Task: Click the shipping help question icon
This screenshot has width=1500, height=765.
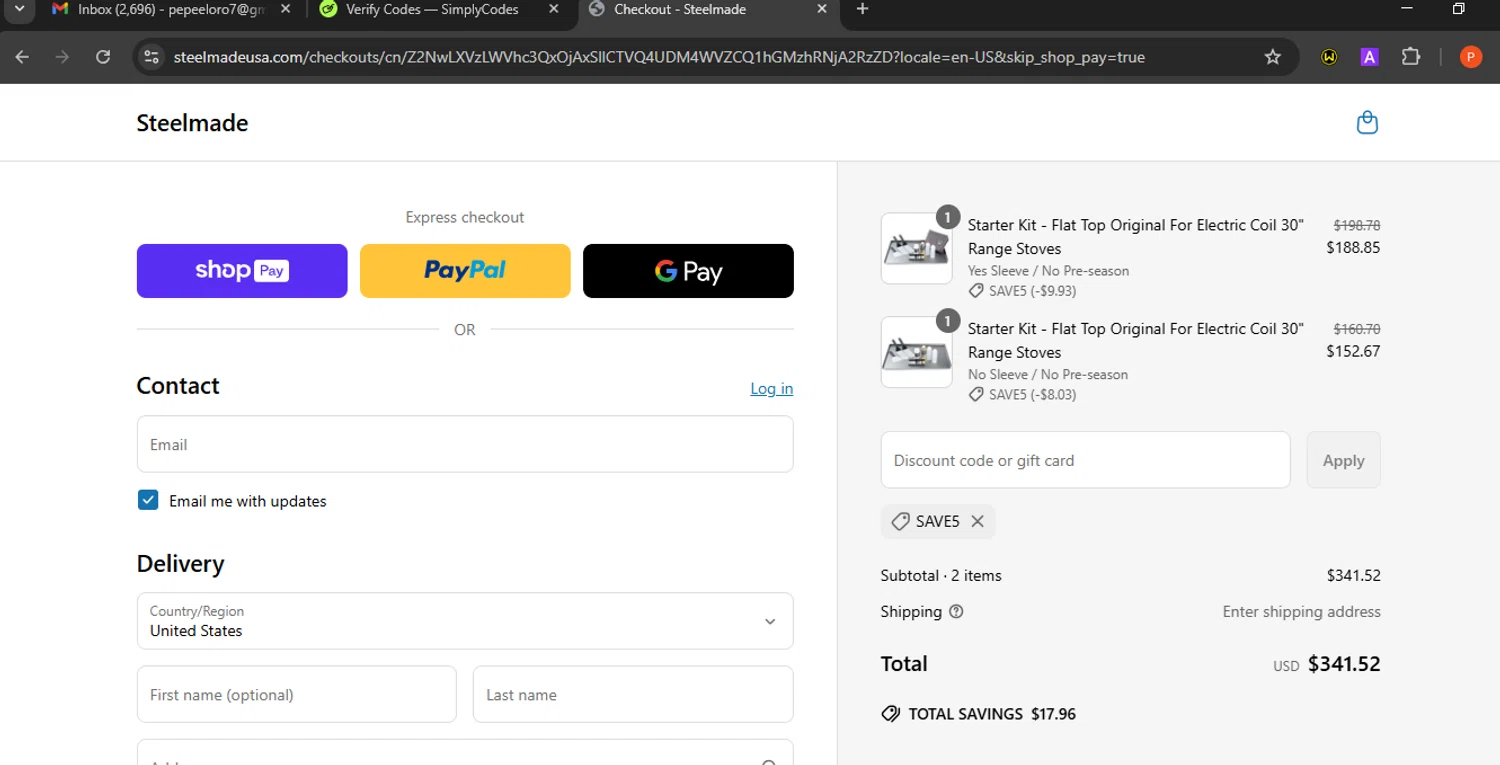Action: [x=956, y=611]
